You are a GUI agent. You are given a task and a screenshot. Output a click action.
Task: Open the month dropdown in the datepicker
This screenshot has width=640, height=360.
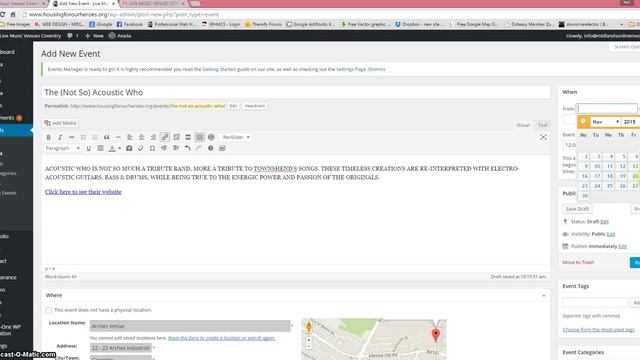pos(606,122)
